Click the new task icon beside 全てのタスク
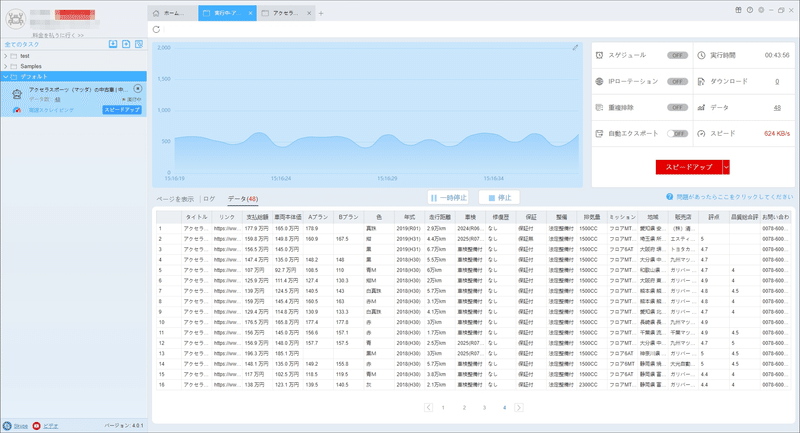 (126, 44)
